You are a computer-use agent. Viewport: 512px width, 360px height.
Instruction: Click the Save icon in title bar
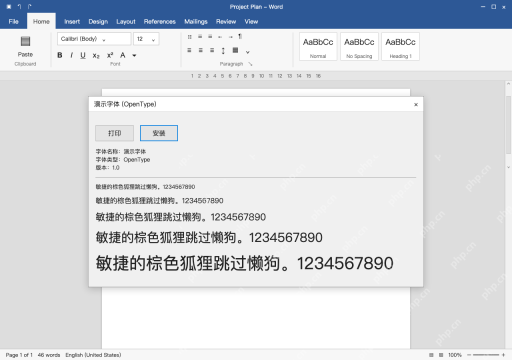click(x=9, y=7)
